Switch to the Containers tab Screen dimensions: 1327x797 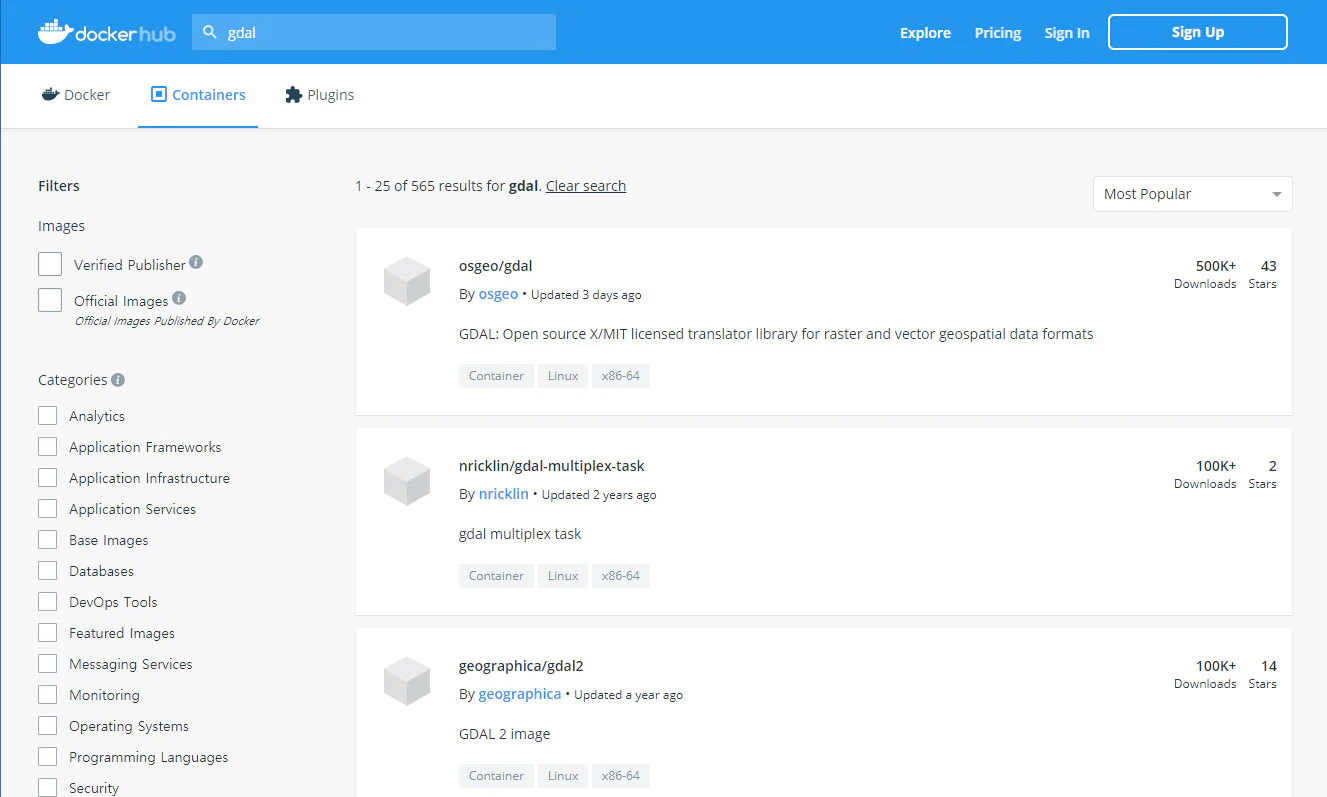click(x=198, y=95)
